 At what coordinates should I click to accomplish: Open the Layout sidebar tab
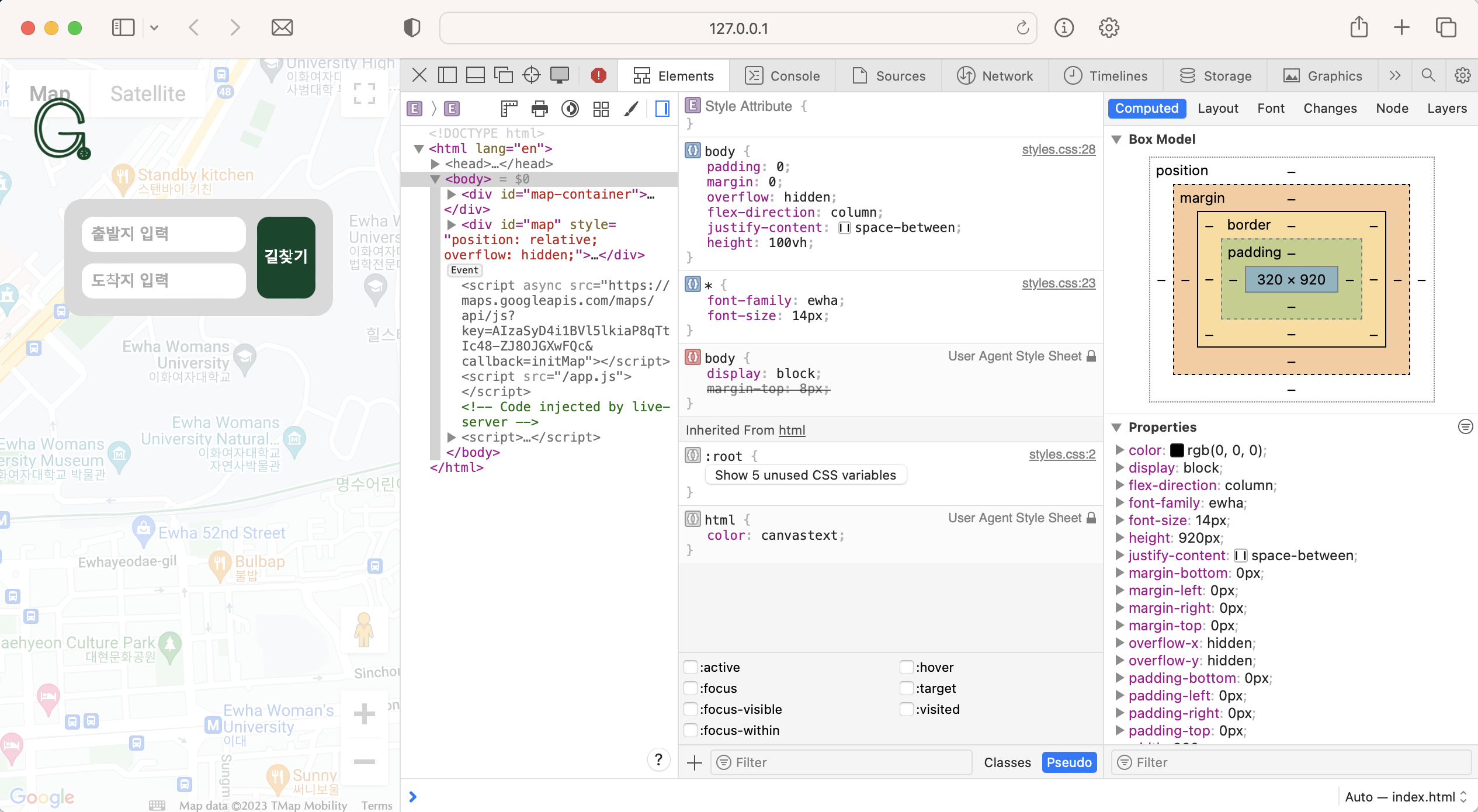point(1217,109)
